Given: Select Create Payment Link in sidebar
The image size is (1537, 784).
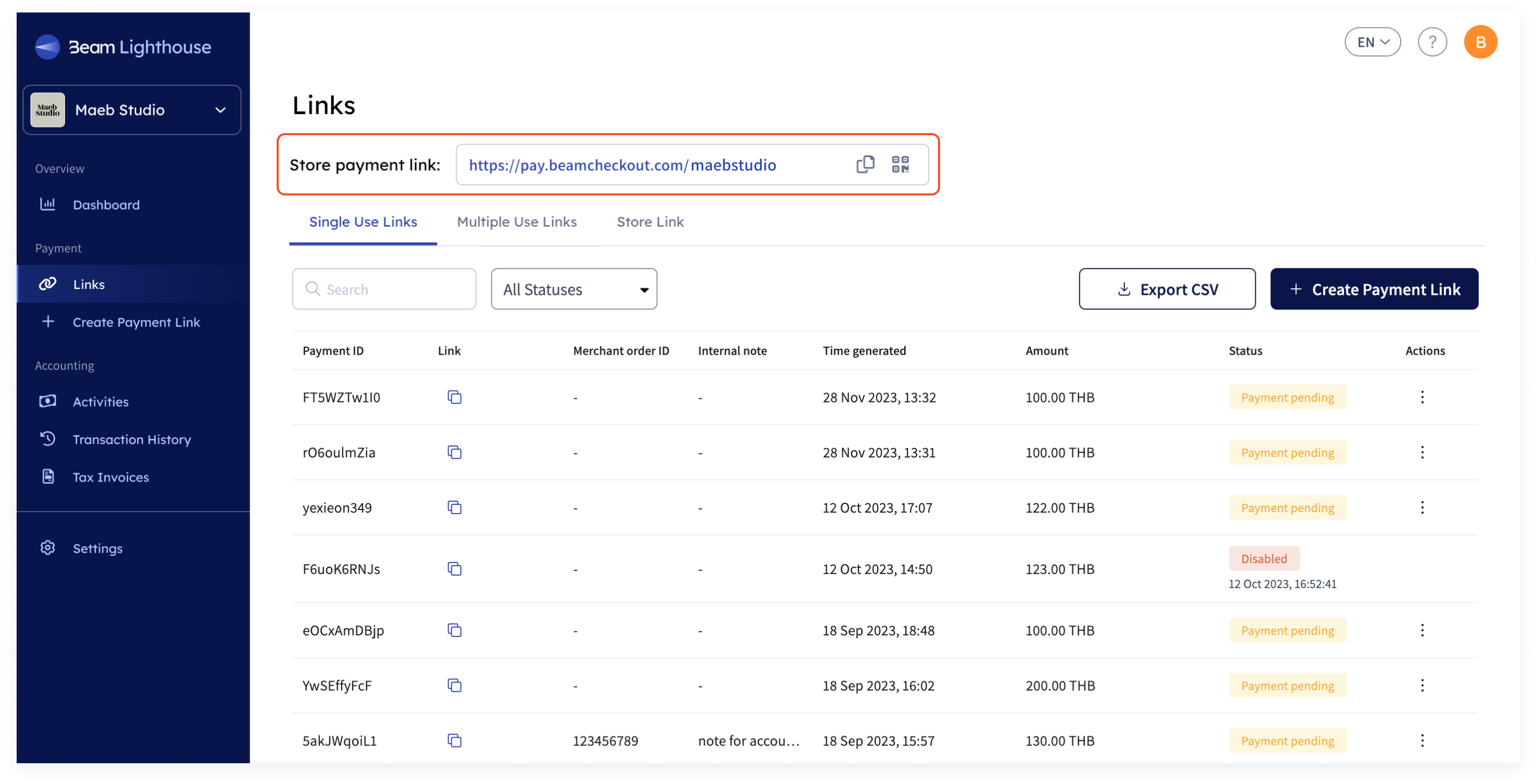Looking at the screenshot, I should [x=133, y=322].
